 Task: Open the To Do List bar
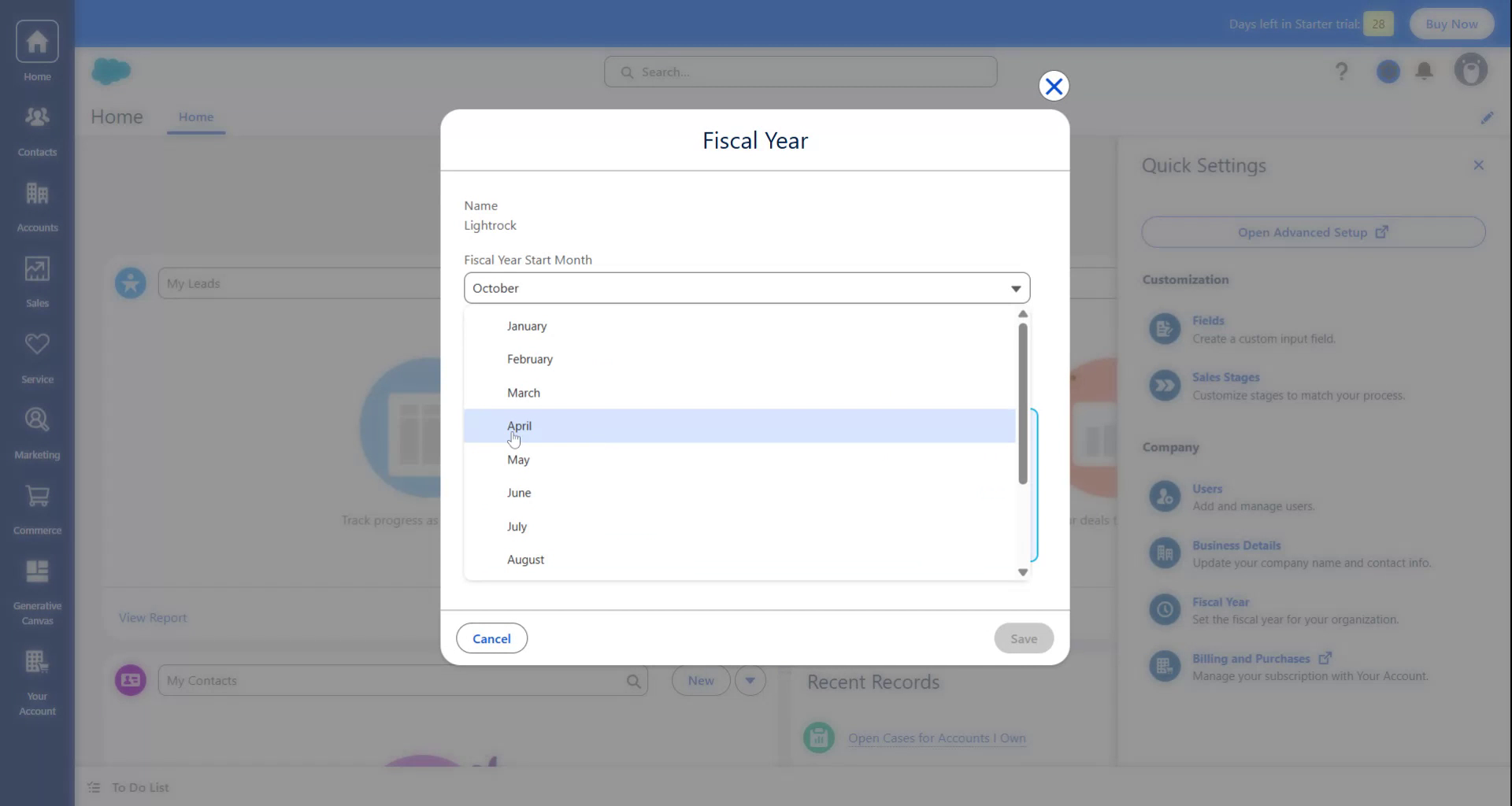click(140, 787)
